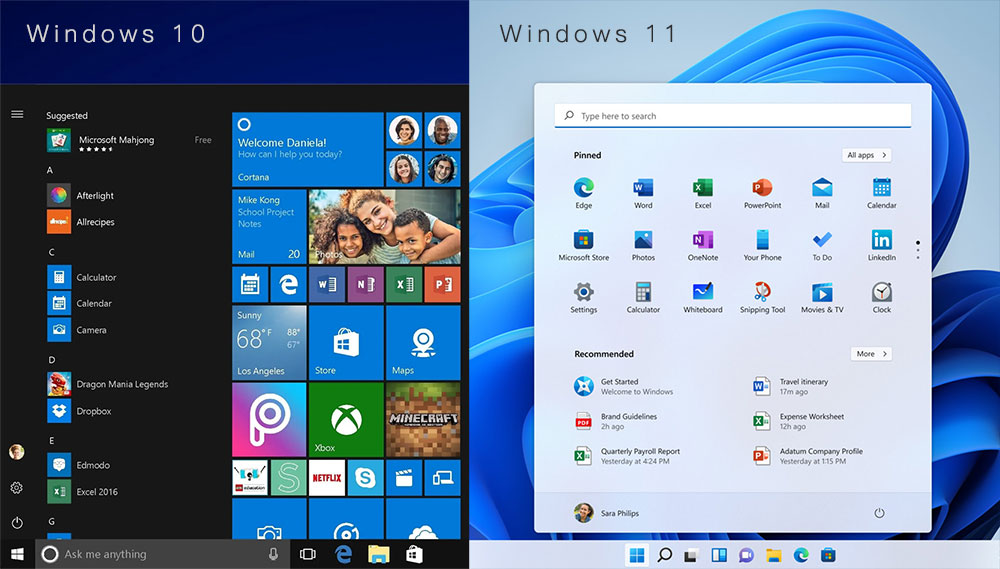Screen dimensions: 1000x569
Task: Open Snipping Tool pinned app
Action: [x=762, y=297]
